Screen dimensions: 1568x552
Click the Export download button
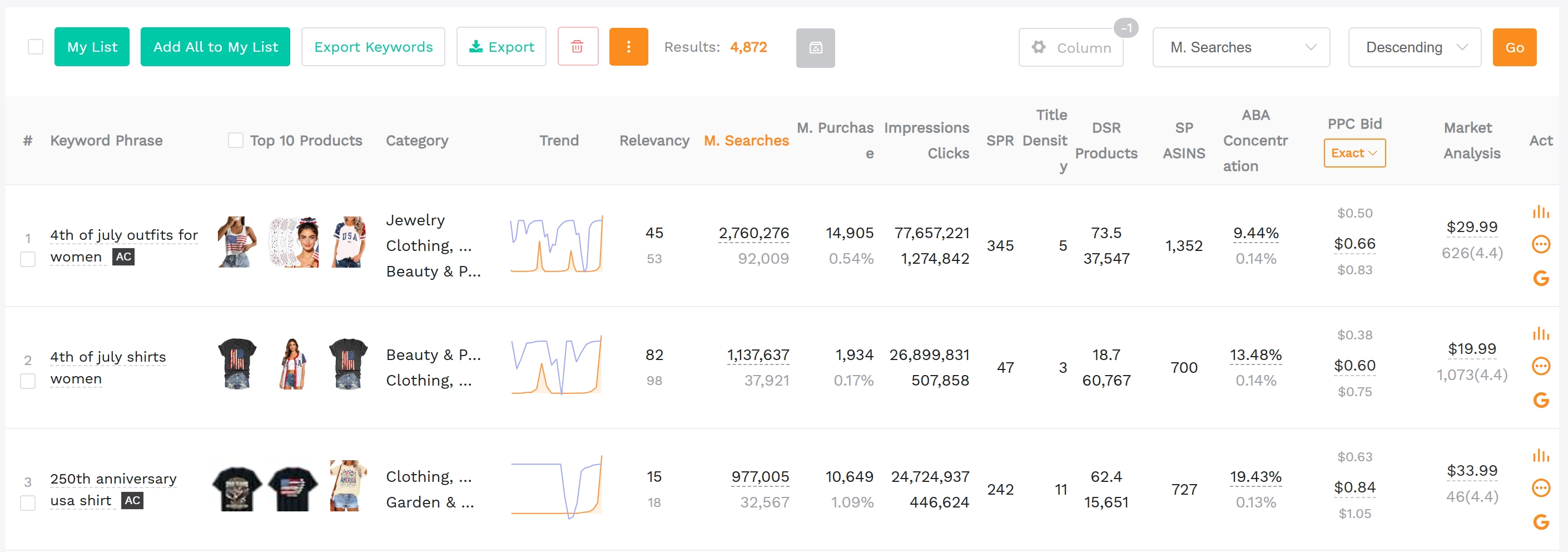click(x=502, y=47)
